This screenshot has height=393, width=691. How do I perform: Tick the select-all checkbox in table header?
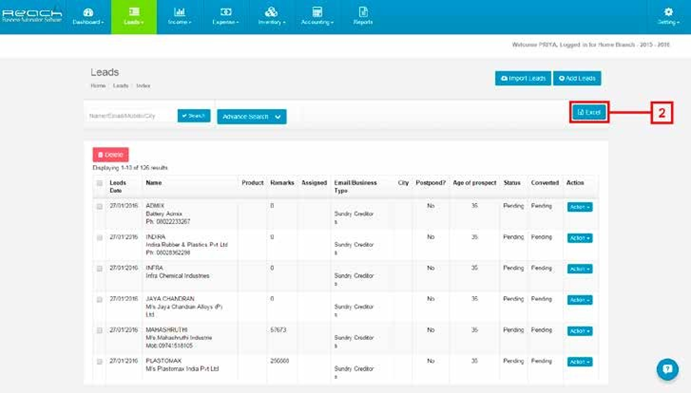tap(100, 183)
